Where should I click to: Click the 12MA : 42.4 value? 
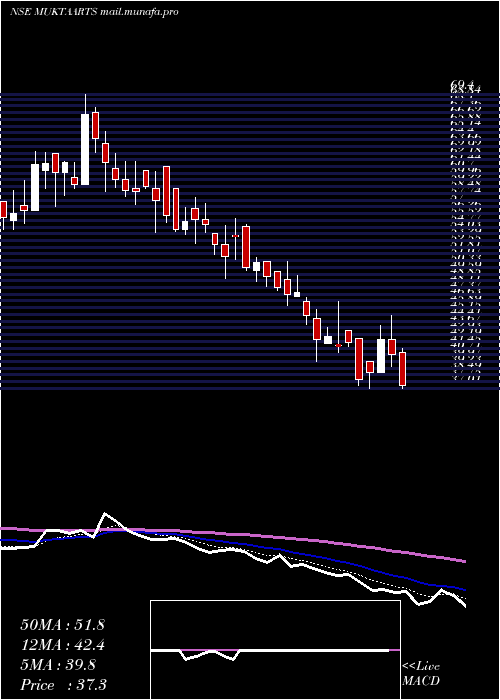(x=62, y=645)
